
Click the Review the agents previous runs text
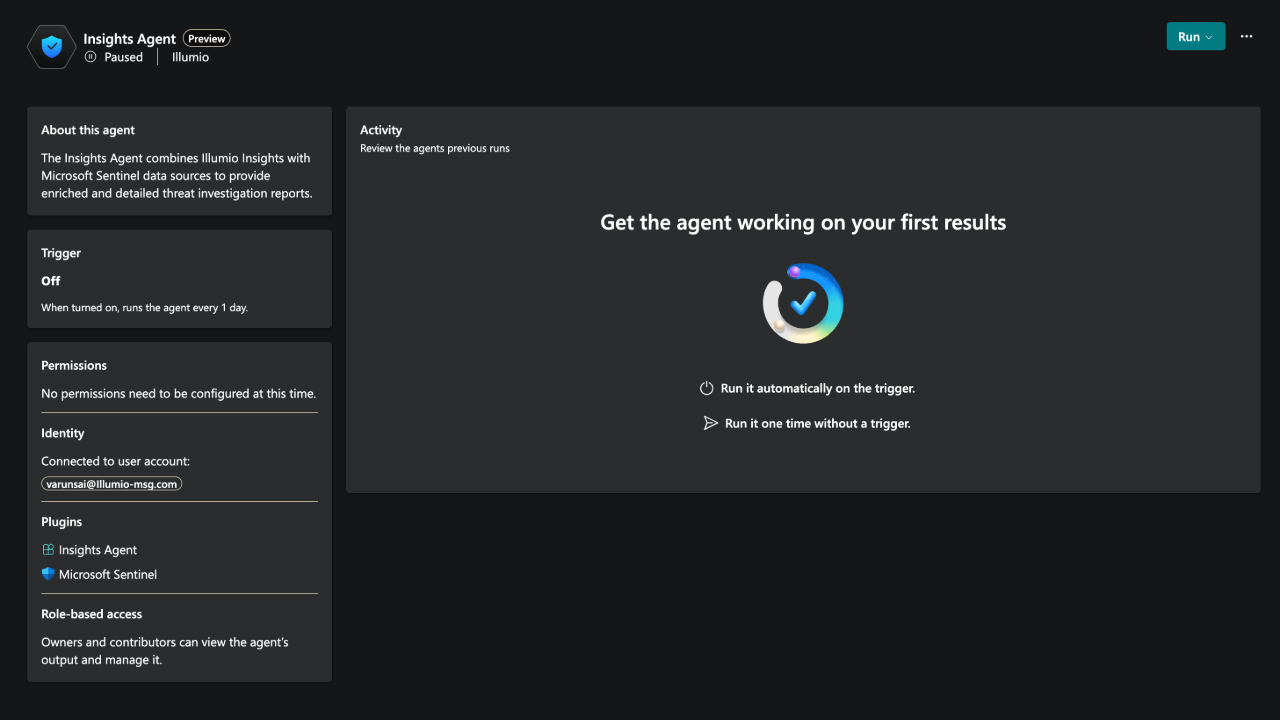point(435,148)
